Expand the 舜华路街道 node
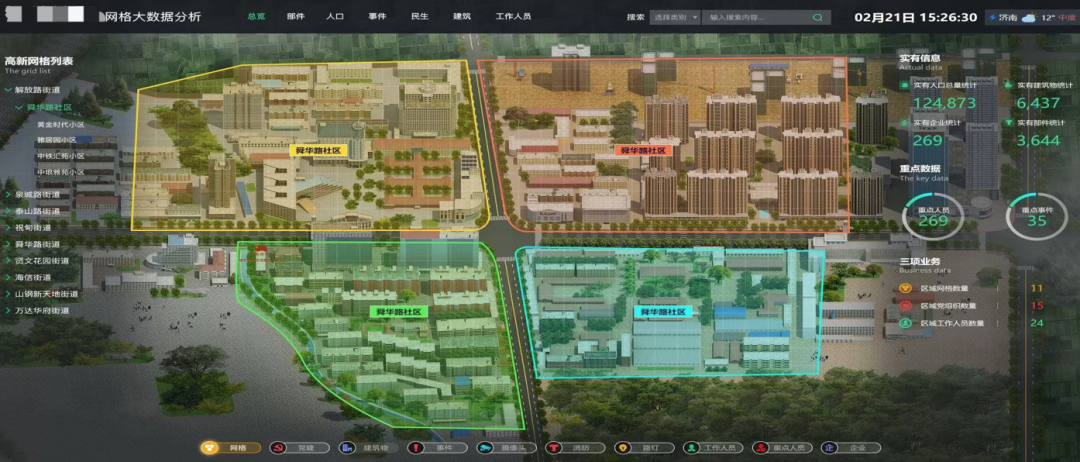Screen dimensions: 1080x462 coord(7,244)
